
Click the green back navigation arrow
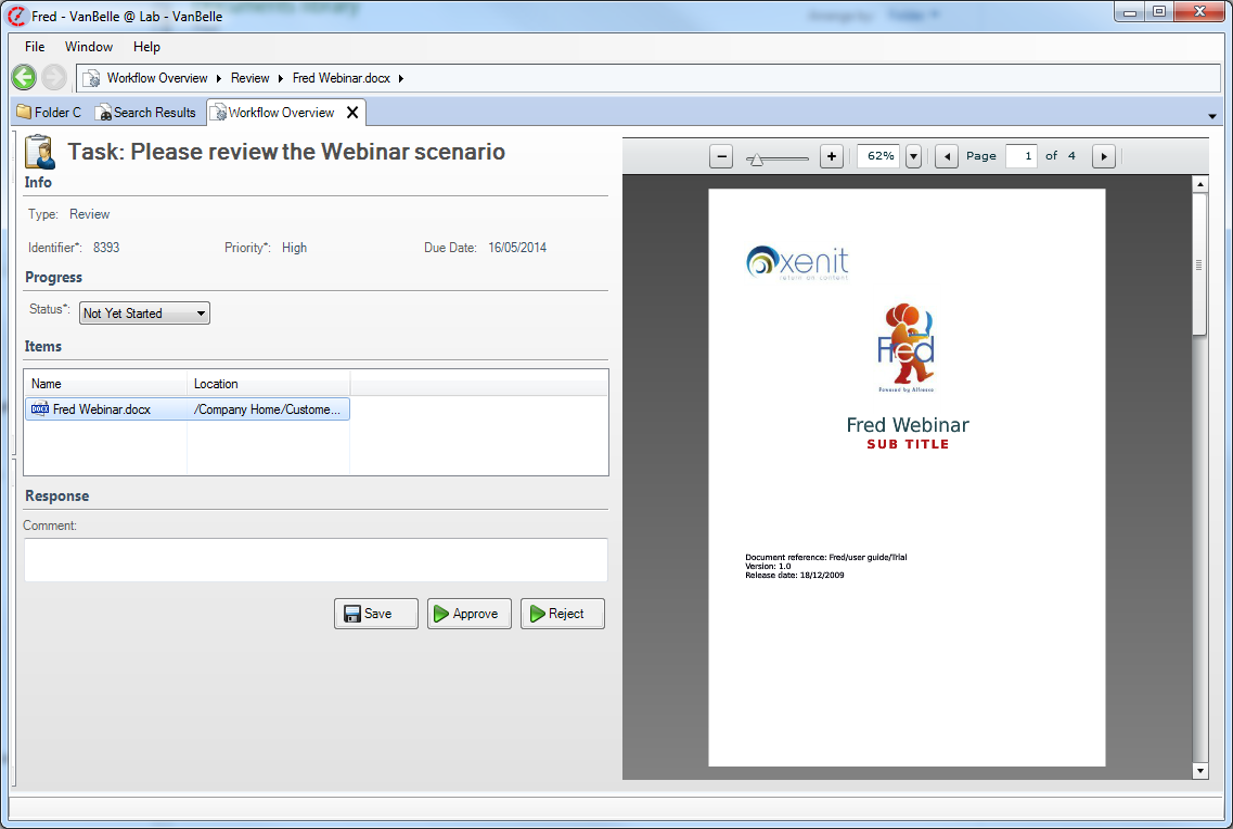[24, 77]
